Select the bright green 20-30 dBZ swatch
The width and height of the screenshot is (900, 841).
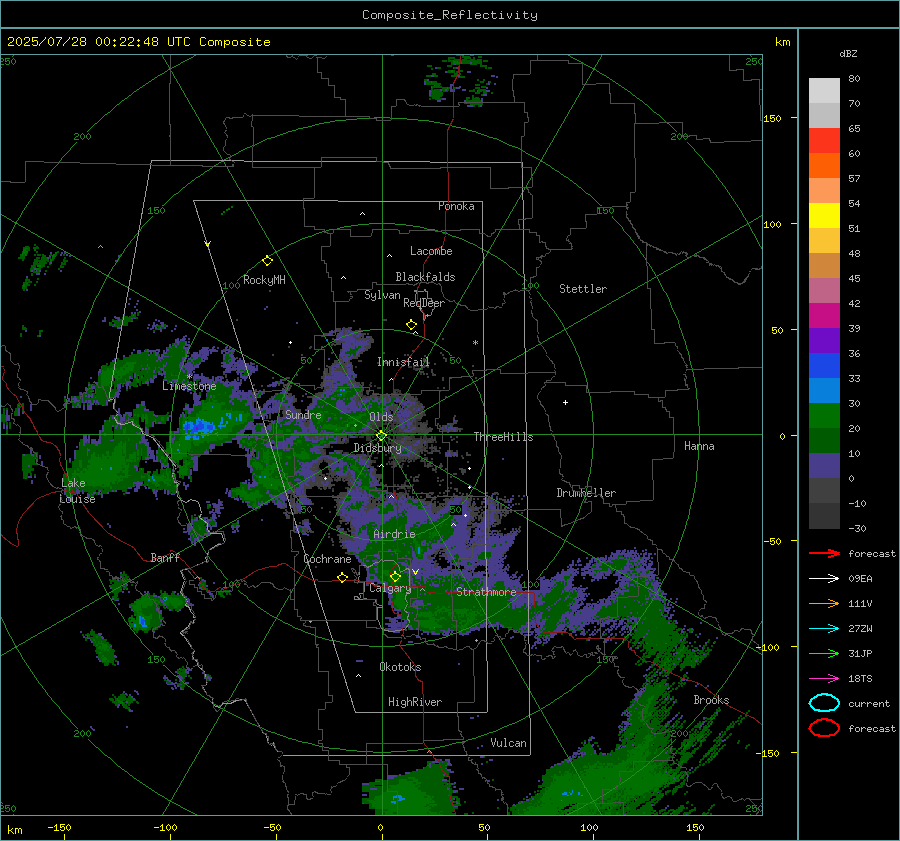[x=824, y=415]
